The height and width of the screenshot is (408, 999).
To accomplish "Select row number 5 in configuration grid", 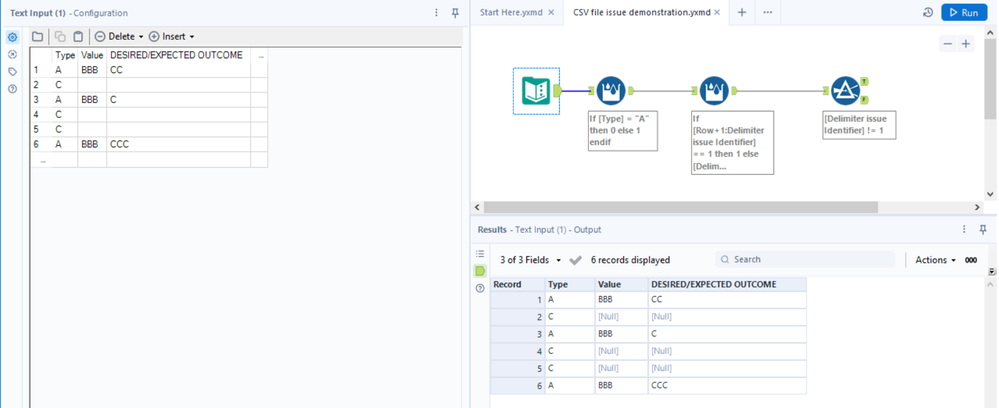I will (41, 129).
